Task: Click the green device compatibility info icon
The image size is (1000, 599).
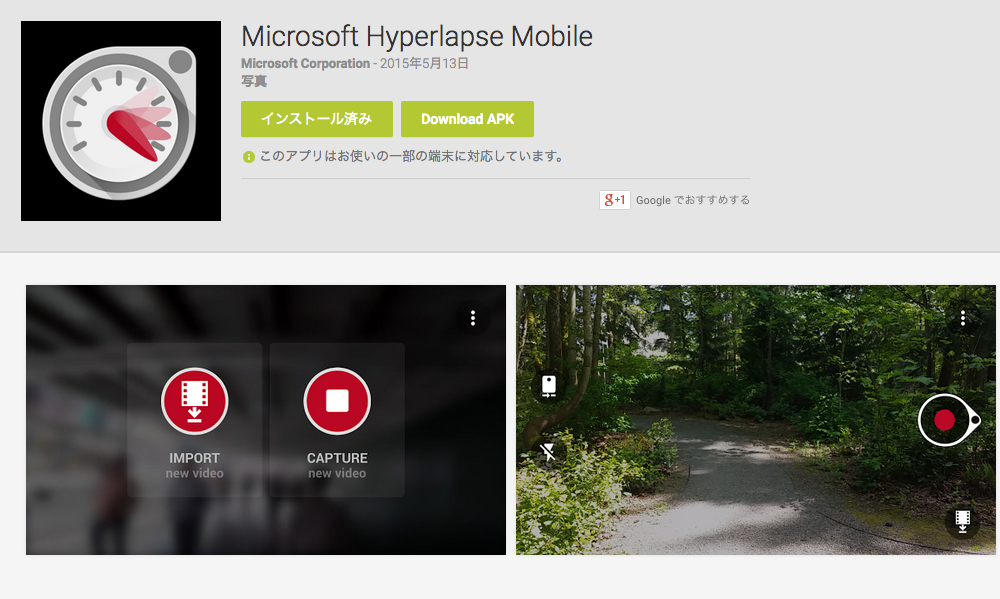Action: 249,157
